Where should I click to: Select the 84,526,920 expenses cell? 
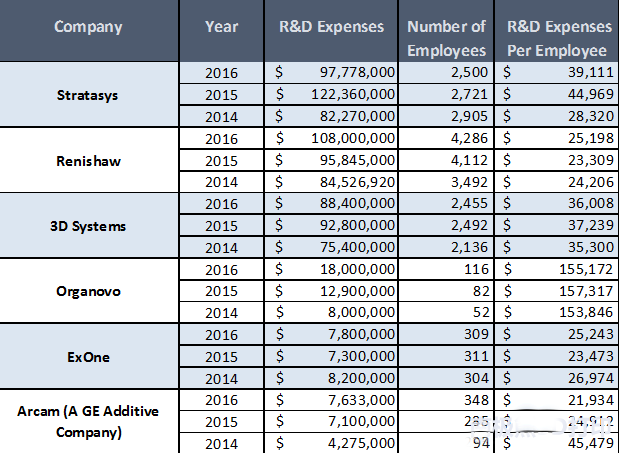pos(331,182)
